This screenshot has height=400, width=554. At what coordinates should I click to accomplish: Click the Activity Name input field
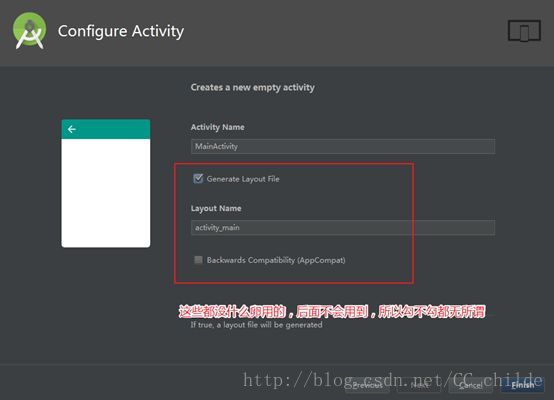click(x=343, y=146)
